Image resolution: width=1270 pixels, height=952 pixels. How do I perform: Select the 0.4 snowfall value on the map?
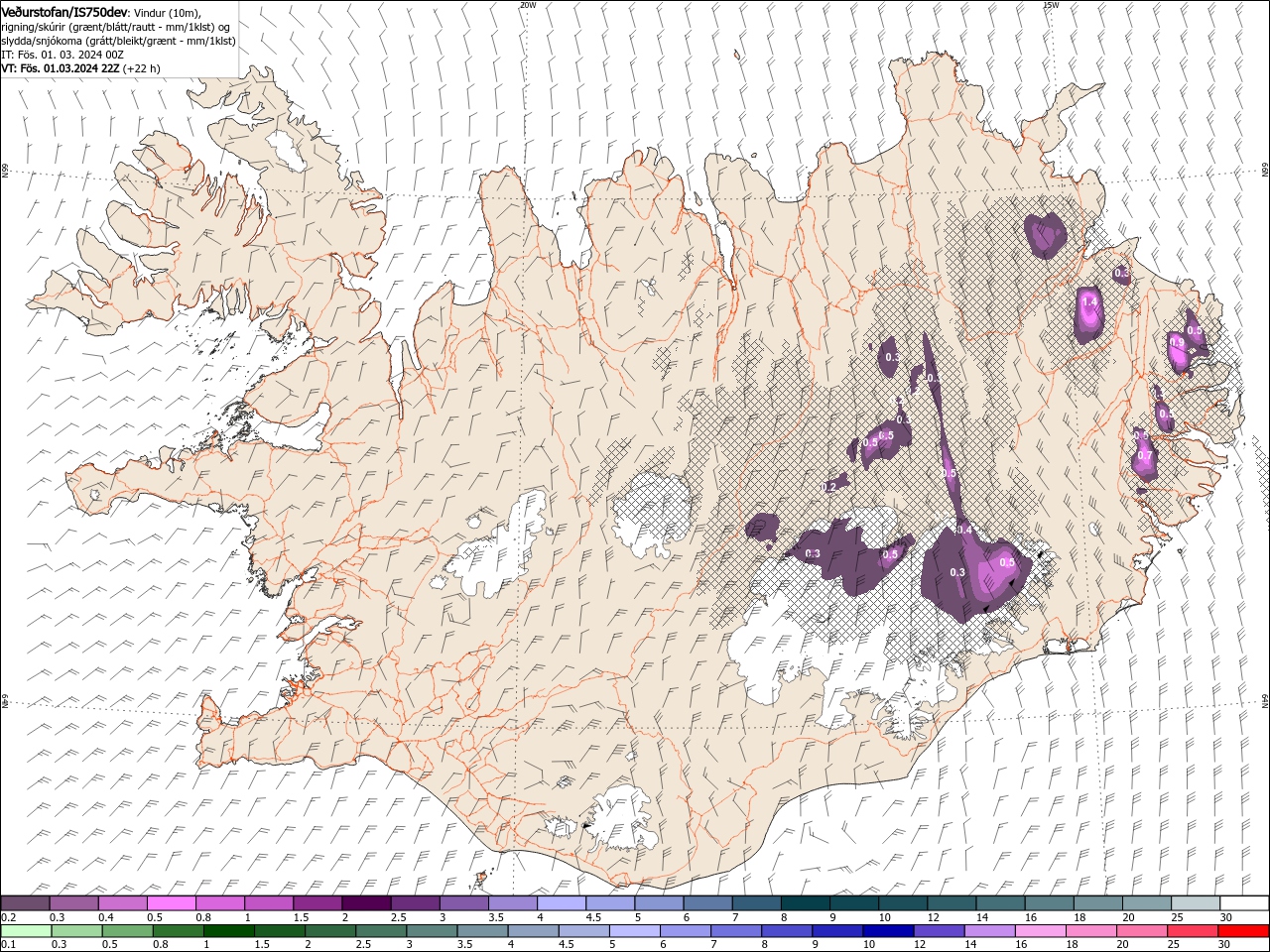coord(964,531)
